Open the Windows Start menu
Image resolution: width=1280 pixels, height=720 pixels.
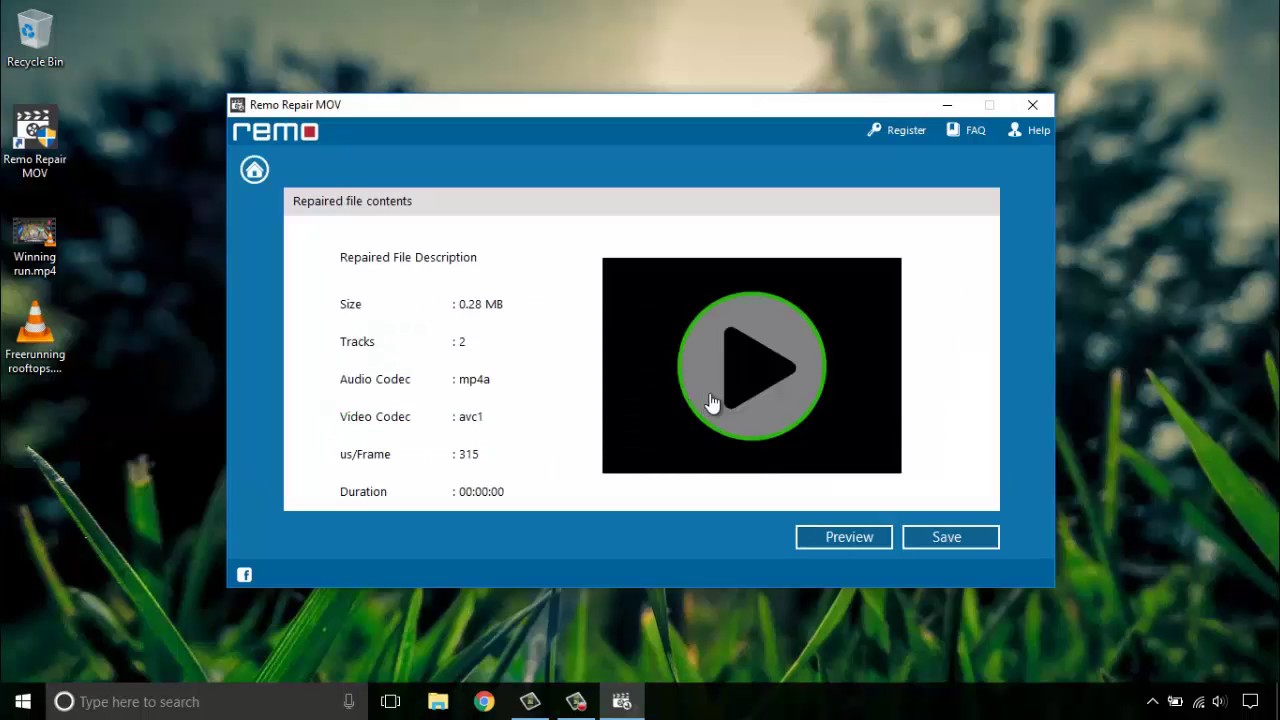23,702
